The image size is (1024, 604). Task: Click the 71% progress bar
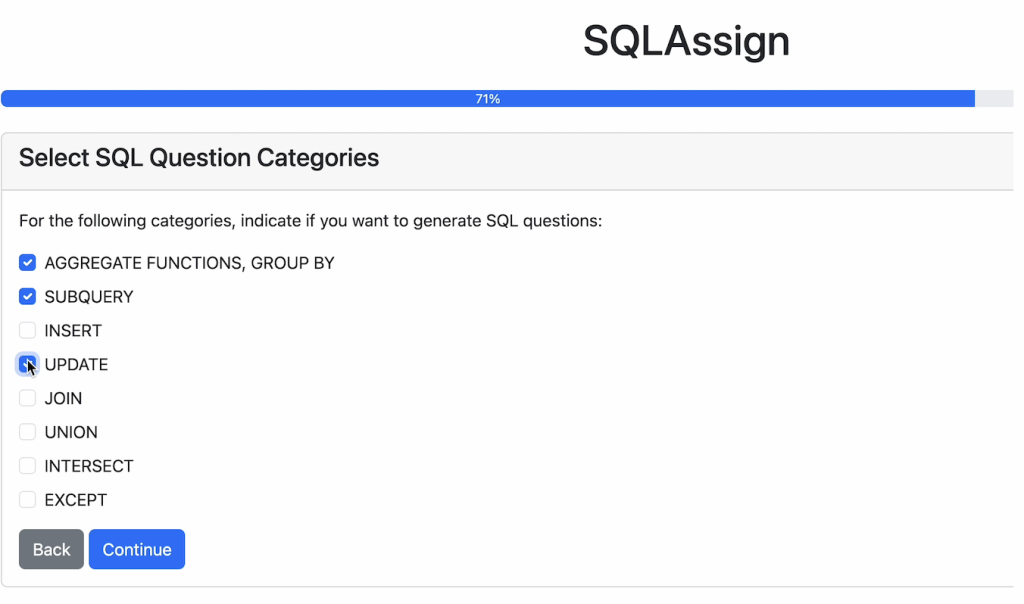pos(487,98)
